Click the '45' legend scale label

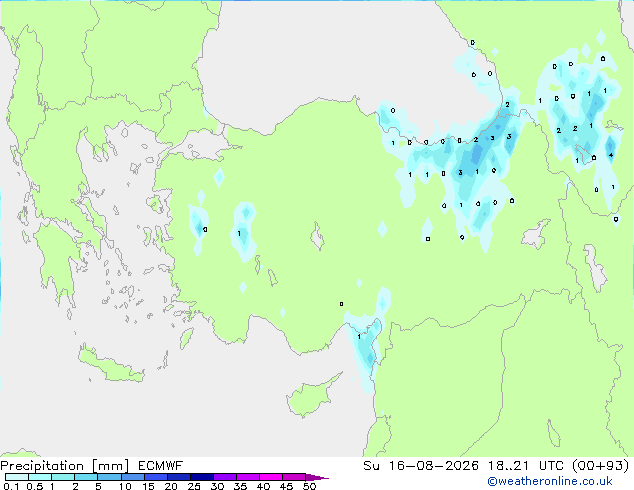click(x=286, y=486)
